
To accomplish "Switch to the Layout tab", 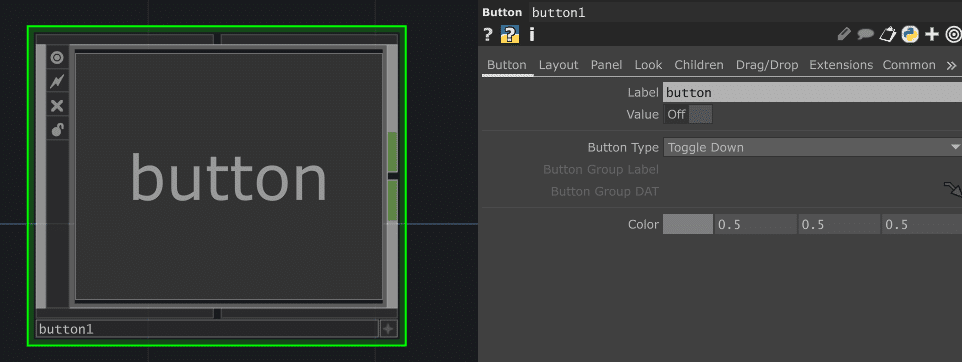I will click(558, 65).
